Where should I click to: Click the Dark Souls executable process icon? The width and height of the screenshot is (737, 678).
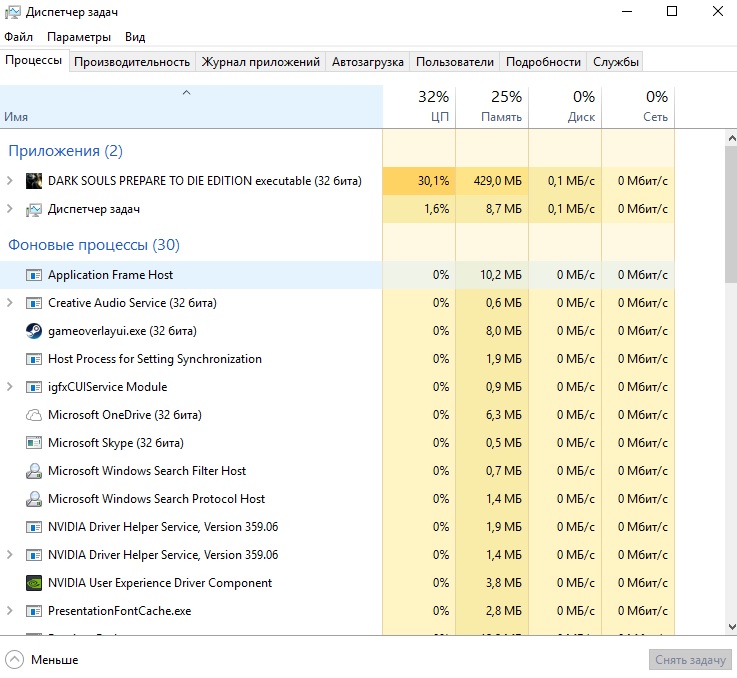(x=33, y=181)
